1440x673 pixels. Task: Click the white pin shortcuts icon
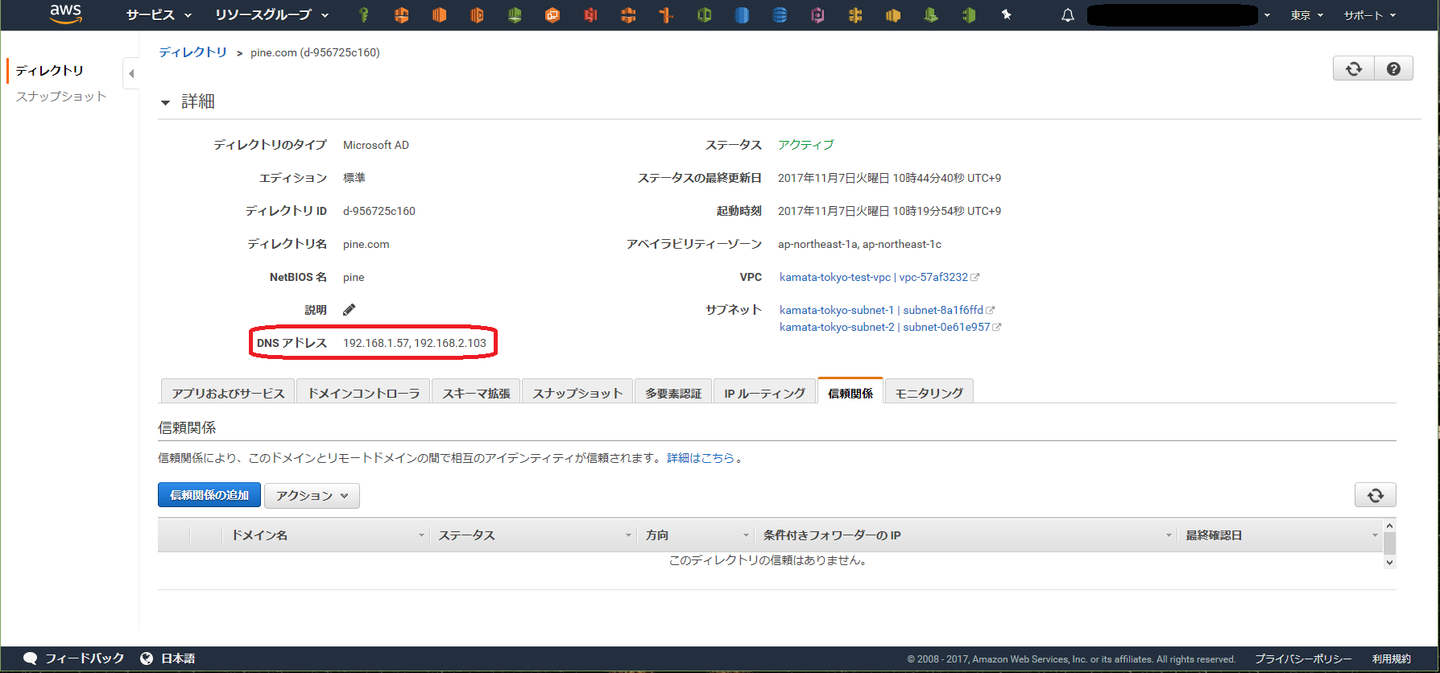pyautogui.click(x=1006, y=15)
